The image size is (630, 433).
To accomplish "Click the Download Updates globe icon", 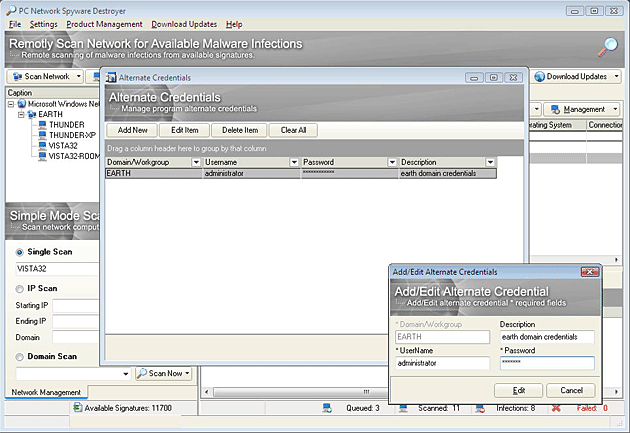I will [539, 77].
